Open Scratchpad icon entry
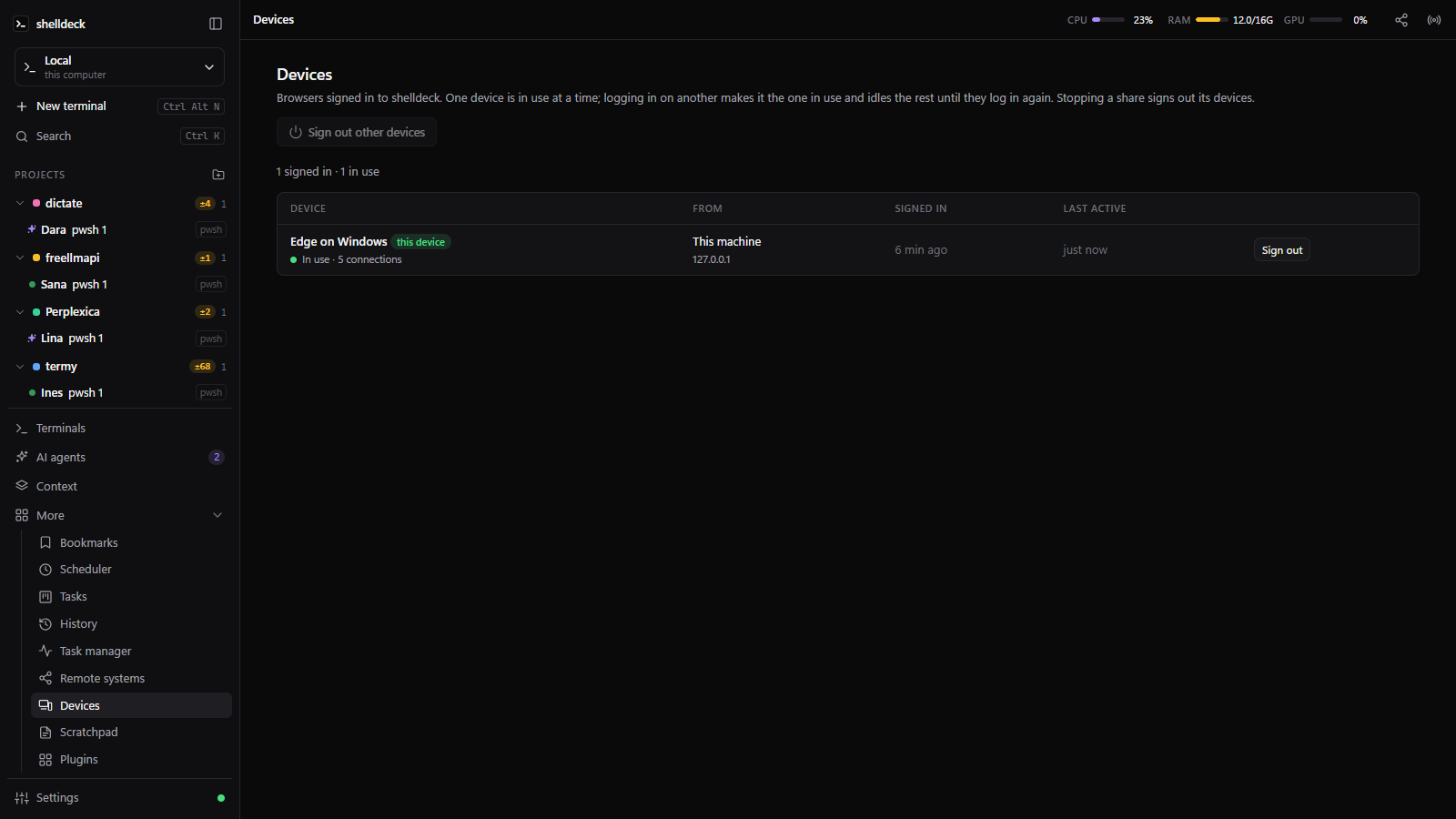1456x819 pixels. 45,733
